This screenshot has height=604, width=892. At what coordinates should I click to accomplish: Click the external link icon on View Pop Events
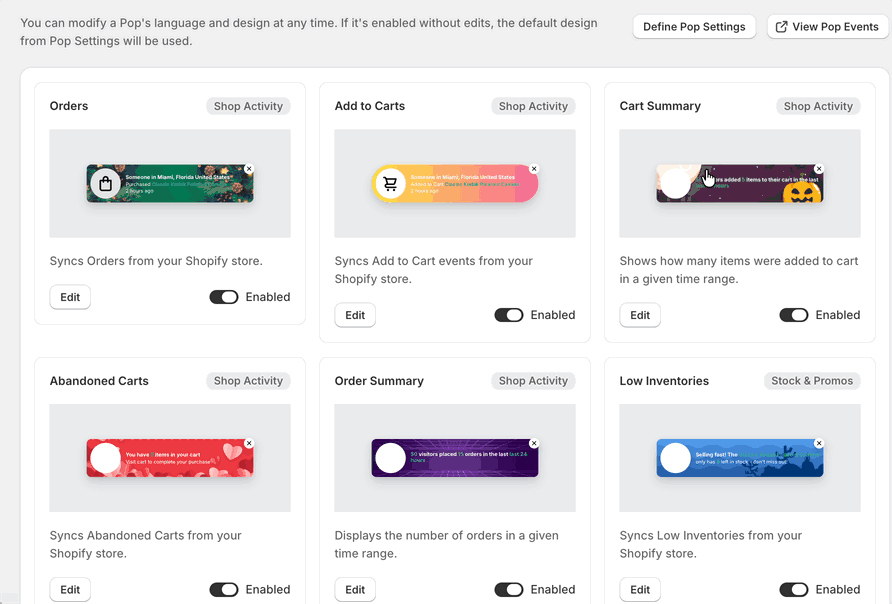tap(782, 27)
